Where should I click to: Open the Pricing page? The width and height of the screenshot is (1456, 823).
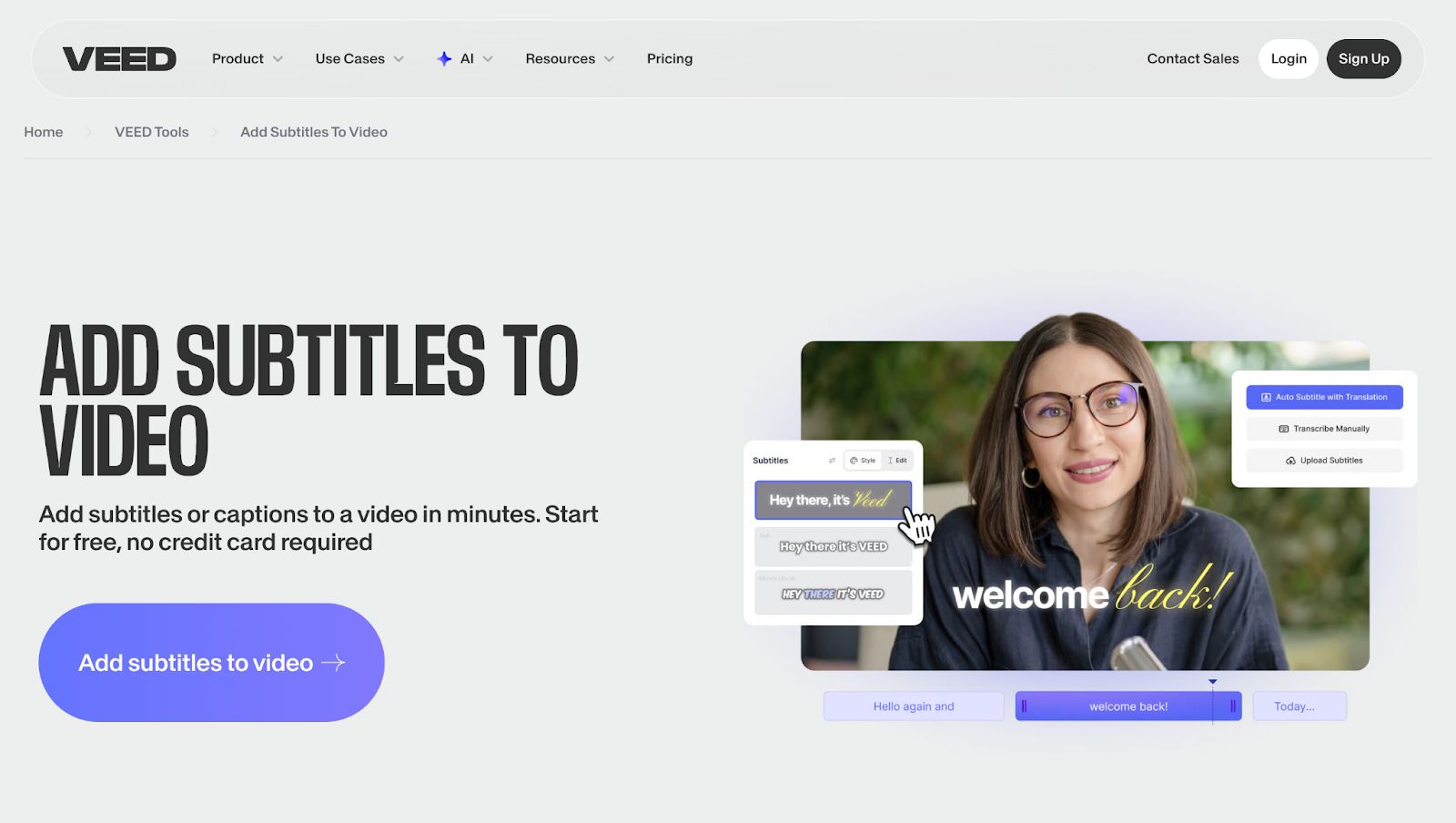(x=669, y=58)
